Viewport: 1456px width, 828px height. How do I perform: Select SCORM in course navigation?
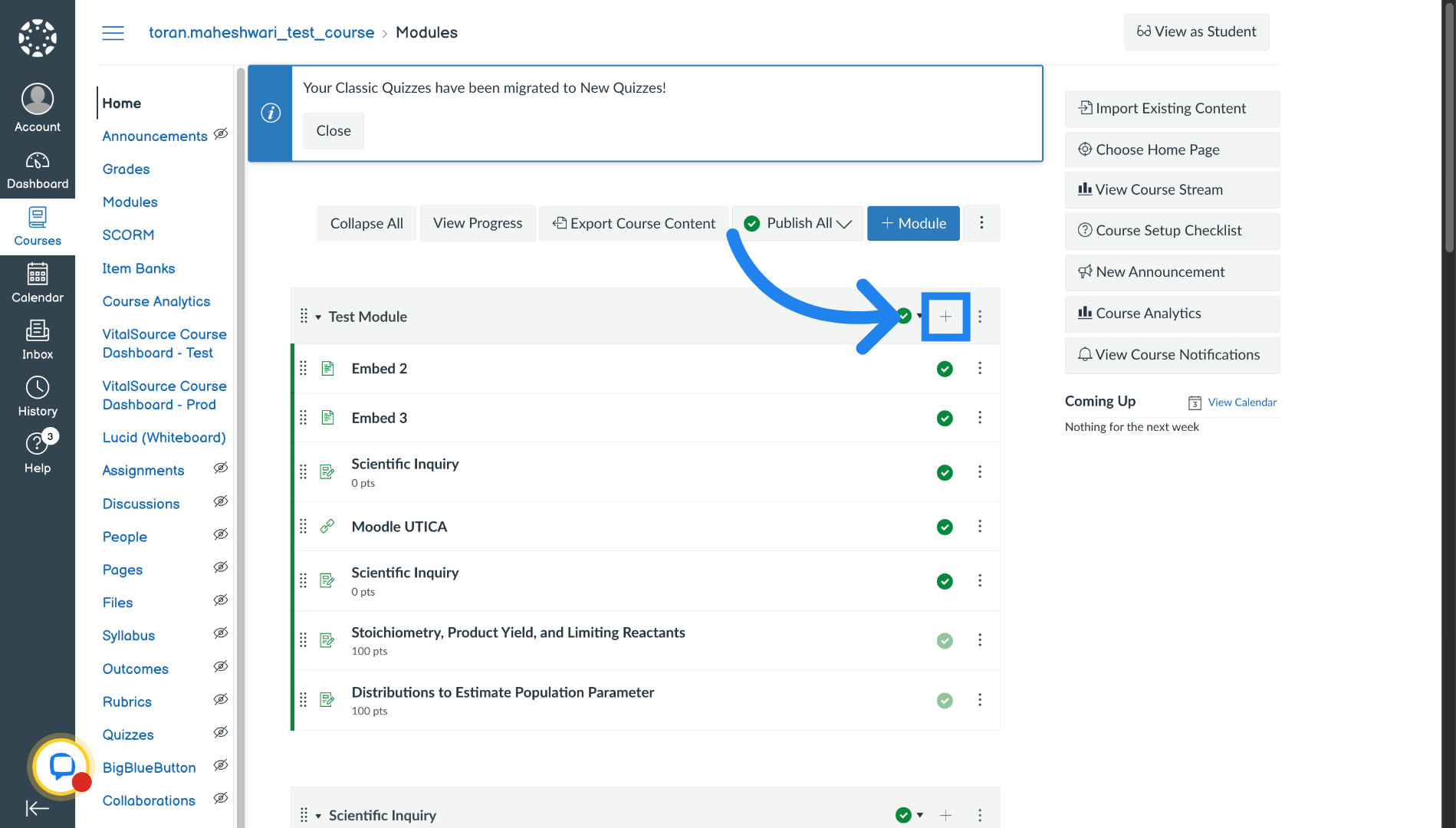[x=128, y=235]
